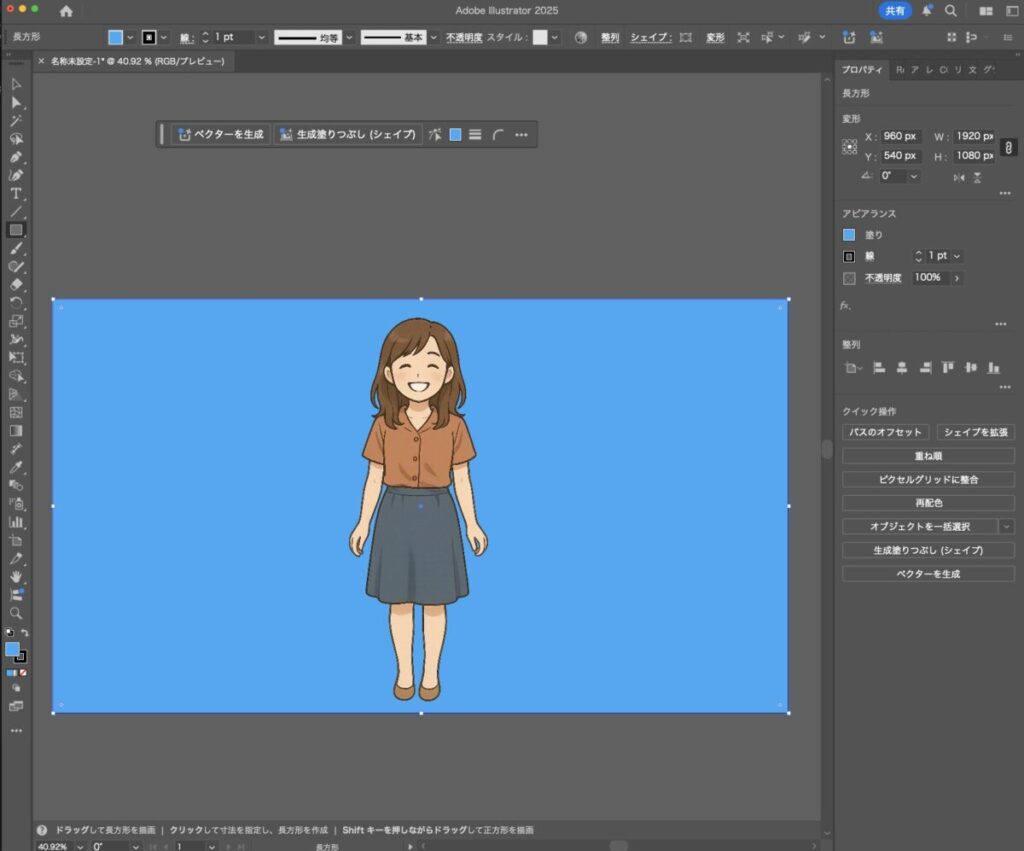
Task: Open search from the title bar
Action: [x=951, y=11]
